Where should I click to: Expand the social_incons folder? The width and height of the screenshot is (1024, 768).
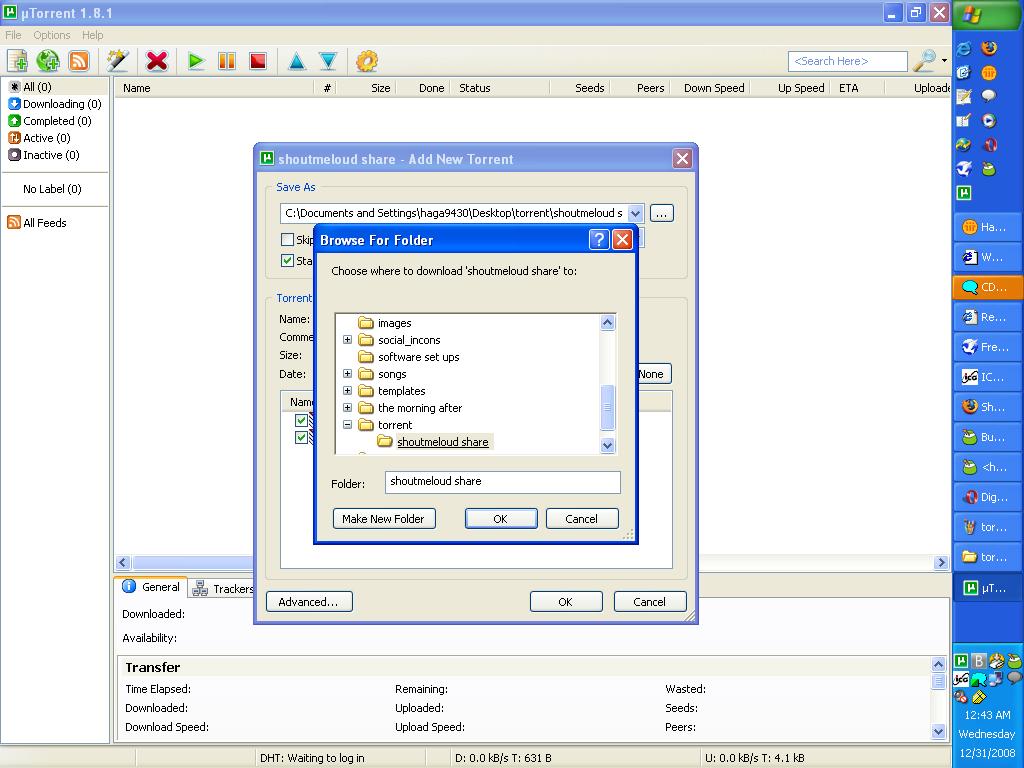click(x=347, y=340)
